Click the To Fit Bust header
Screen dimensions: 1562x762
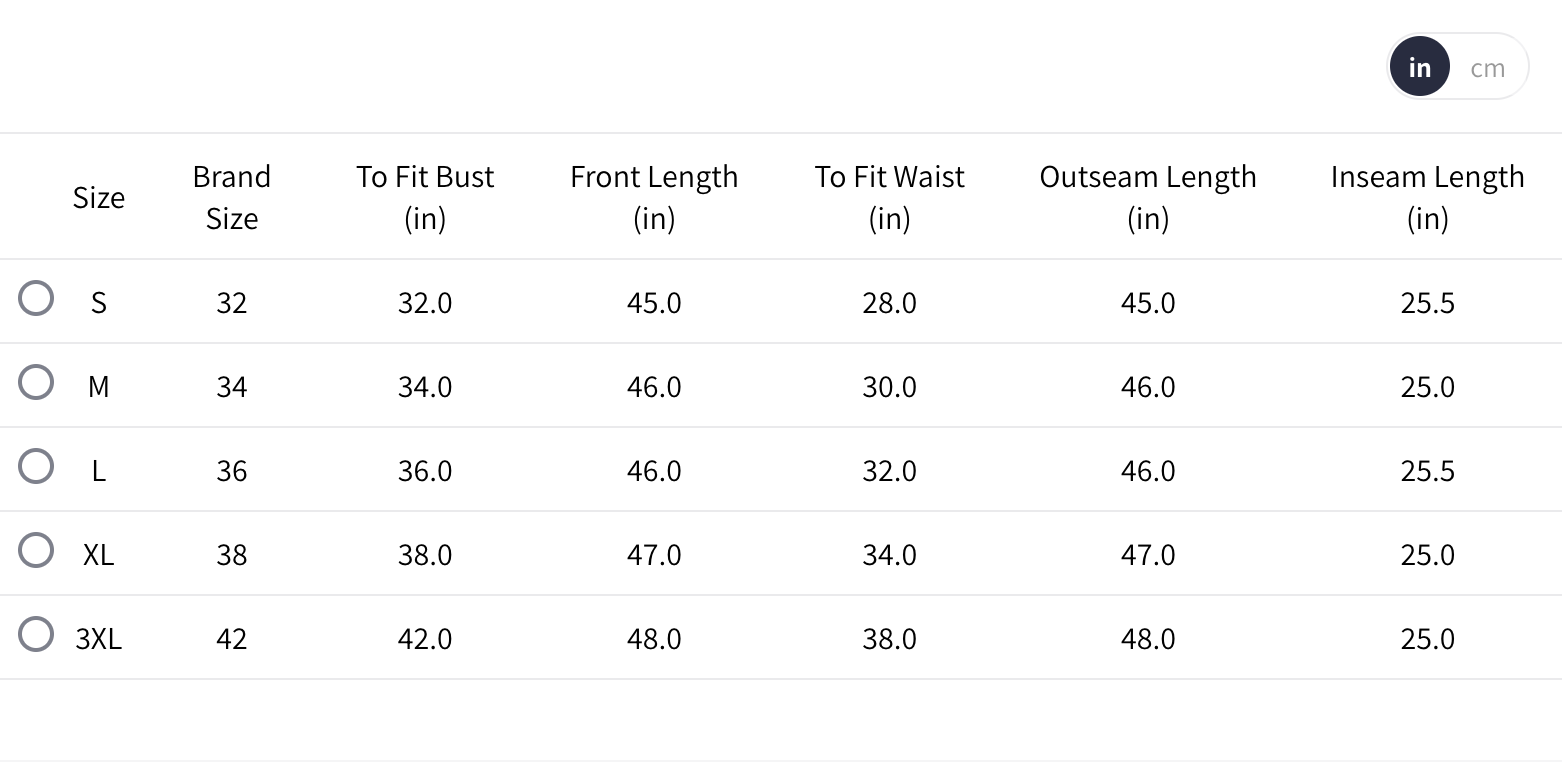click(x=425, y=198)
